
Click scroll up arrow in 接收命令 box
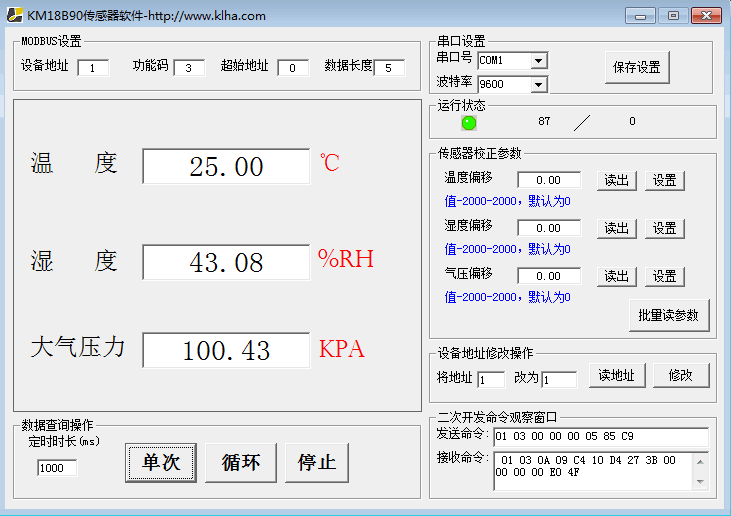point(700,462)
